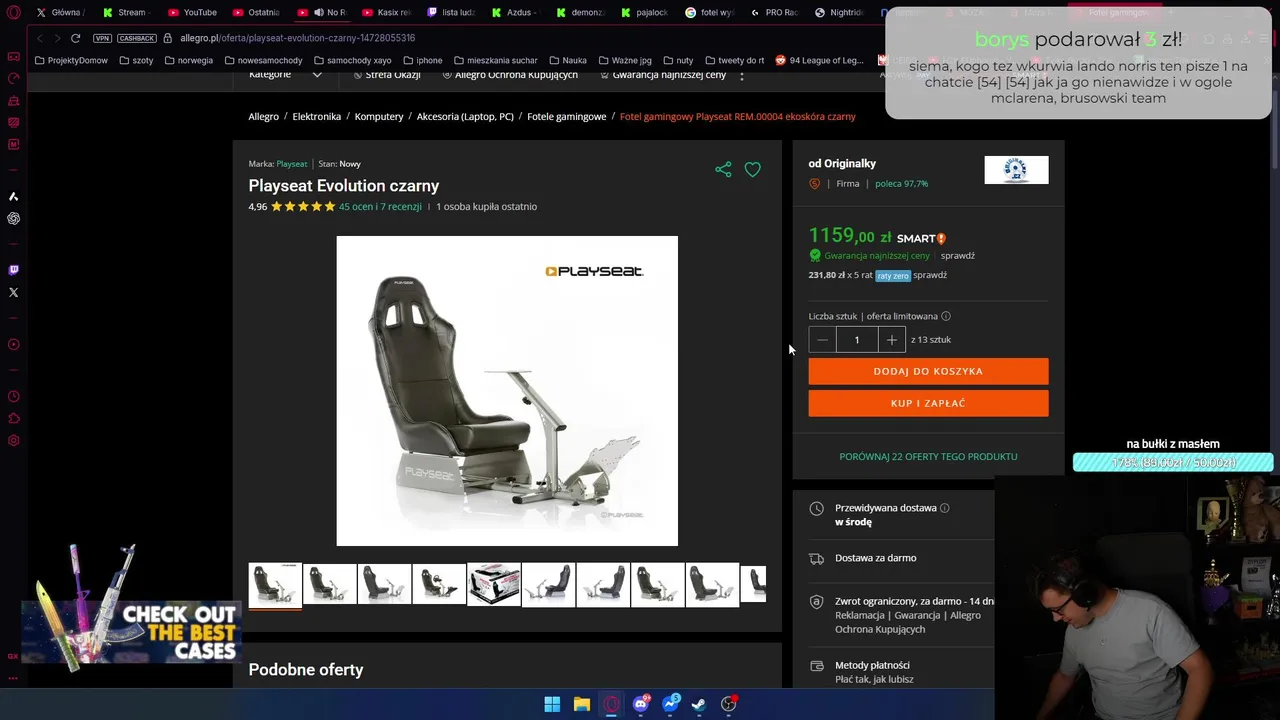Select first chair thumbnail
Viewport: 1280px width, 720px height.
coord(275,585)
